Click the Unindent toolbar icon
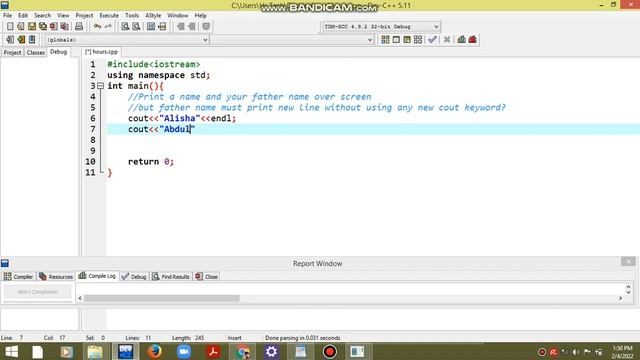This screenshot has width=640, height=360. (191, 27)
